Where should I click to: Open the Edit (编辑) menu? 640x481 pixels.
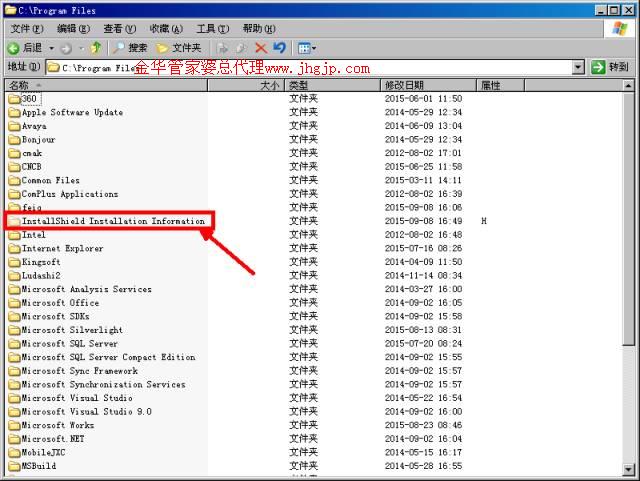point(73,29)
